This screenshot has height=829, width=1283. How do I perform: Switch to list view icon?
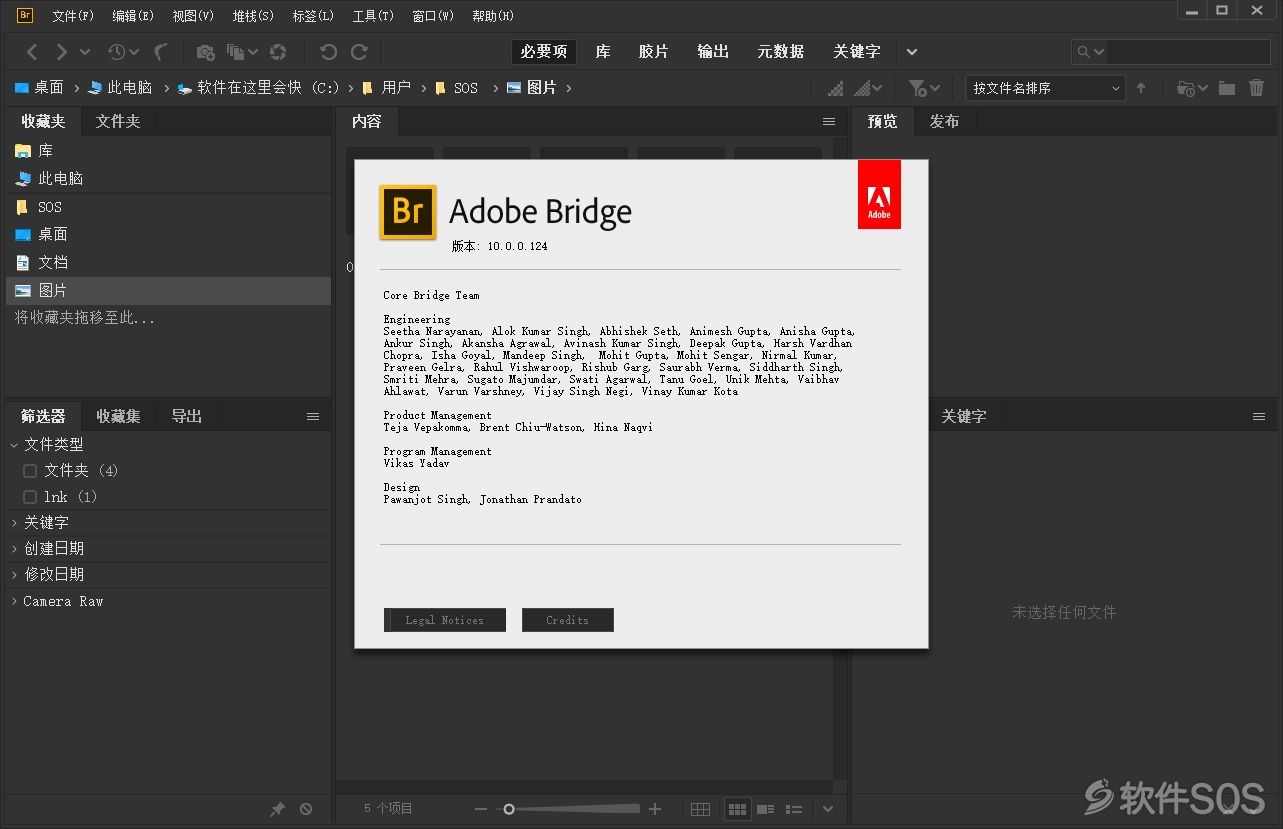coord(794,809)
